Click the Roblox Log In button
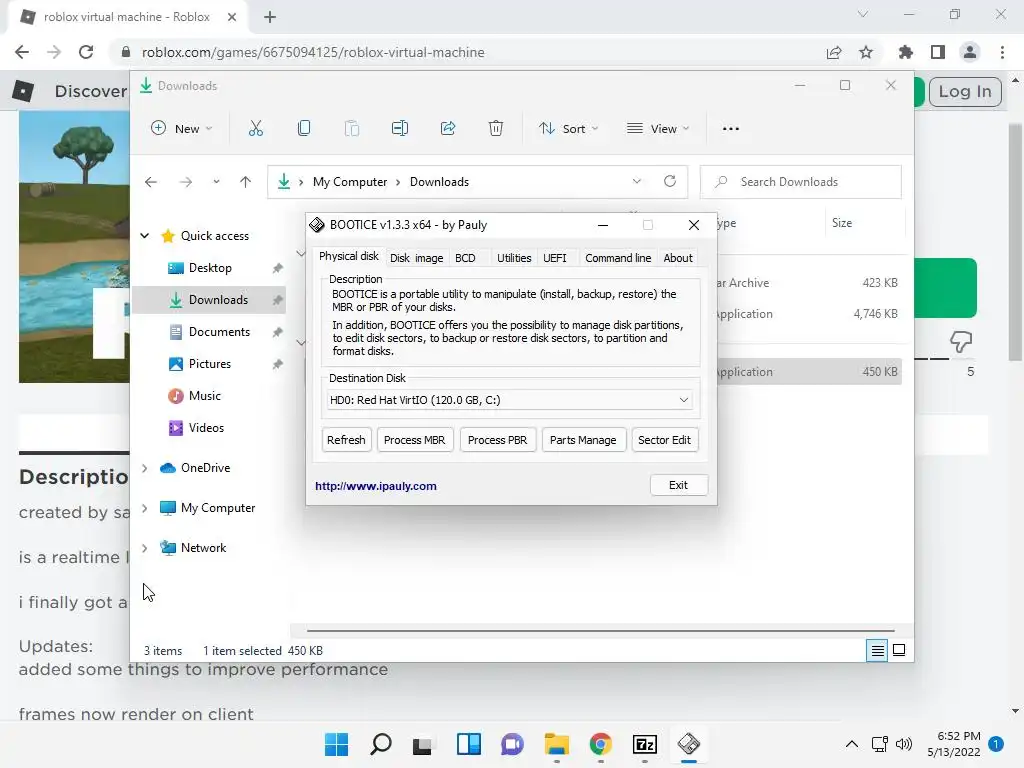Viewport: 1024px width, 768px height. pos(965,92)
